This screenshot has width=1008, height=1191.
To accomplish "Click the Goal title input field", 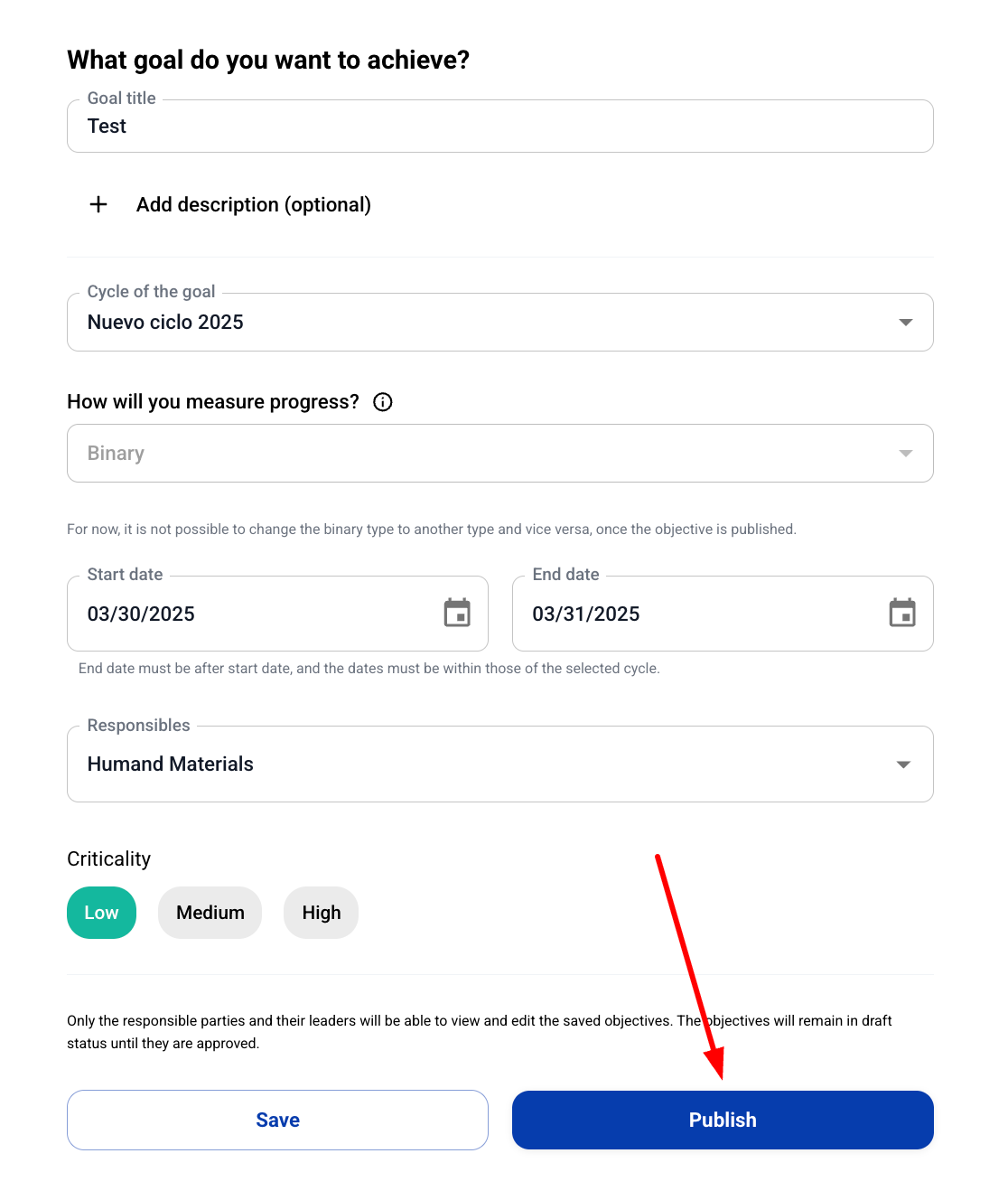I will coord(500,127).
